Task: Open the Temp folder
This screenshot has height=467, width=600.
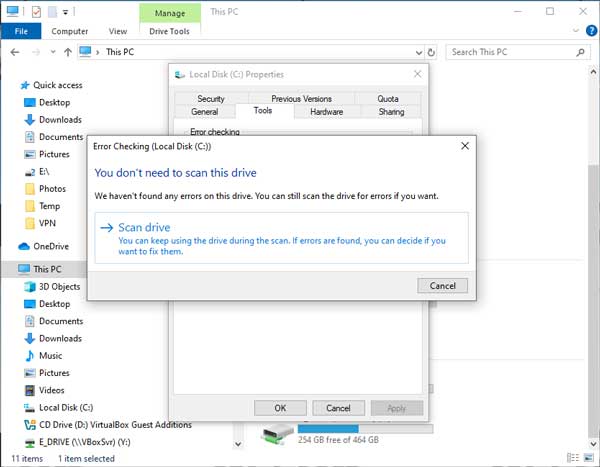Action: tap(42, 206)
